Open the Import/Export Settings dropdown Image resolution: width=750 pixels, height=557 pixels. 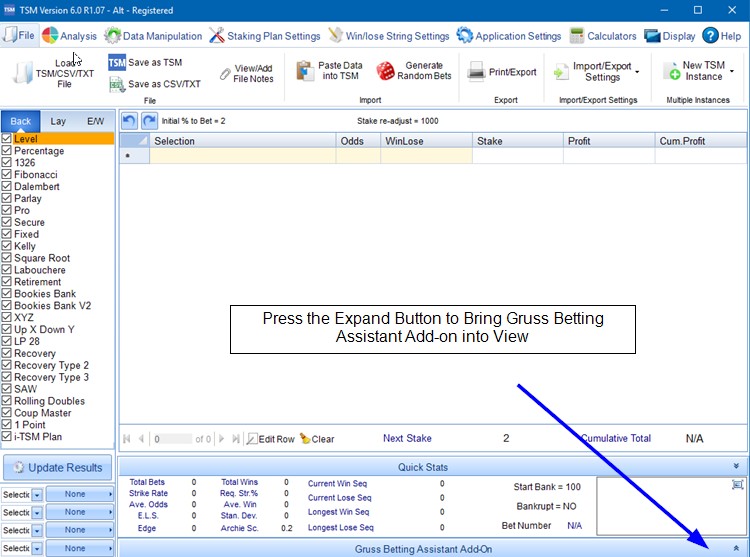[x=637, y=71]
